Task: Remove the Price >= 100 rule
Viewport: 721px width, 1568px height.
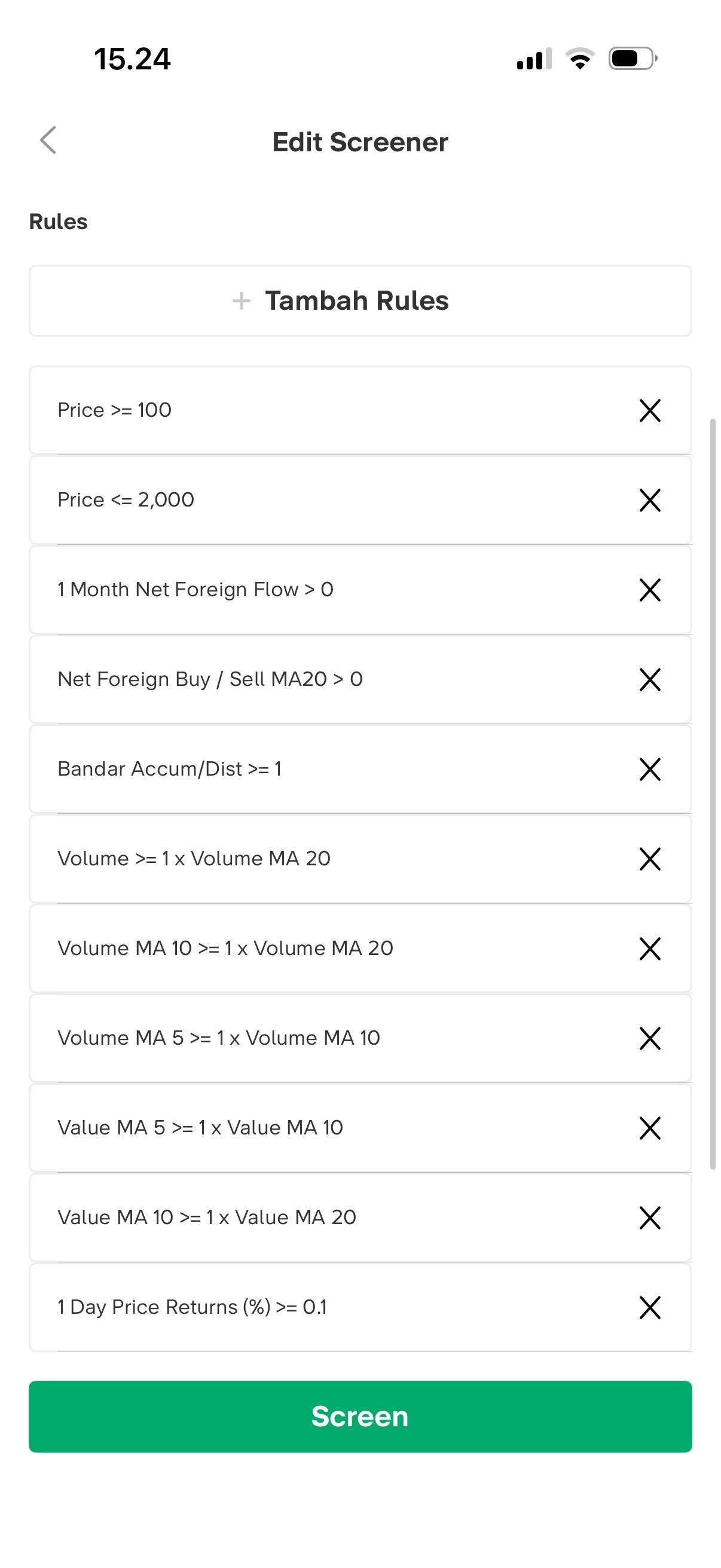Action: coord(650,410)
